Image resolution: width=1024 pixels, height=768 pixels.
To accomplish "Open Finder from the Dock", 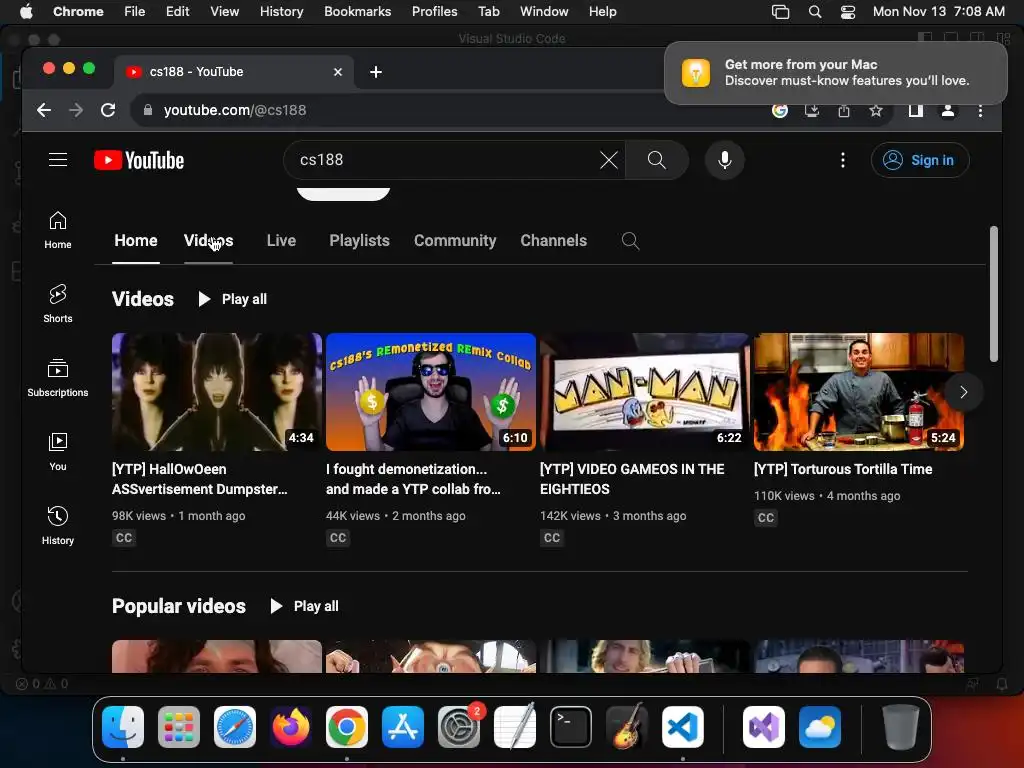I will [x=123, y=727].
